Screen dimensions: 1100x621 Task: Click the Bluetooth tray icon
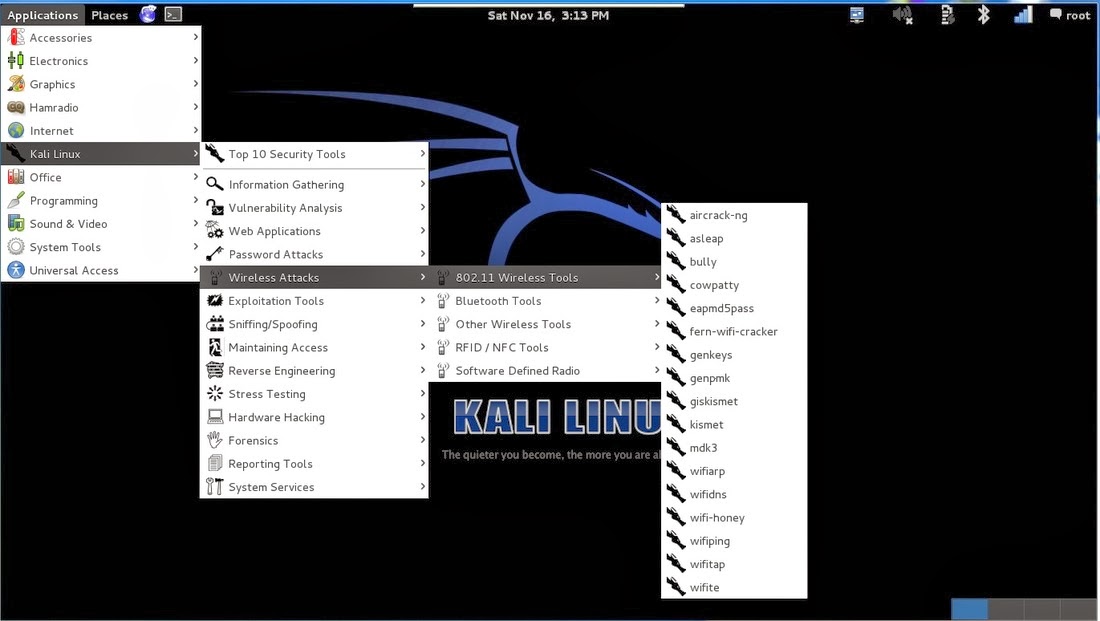984,14
